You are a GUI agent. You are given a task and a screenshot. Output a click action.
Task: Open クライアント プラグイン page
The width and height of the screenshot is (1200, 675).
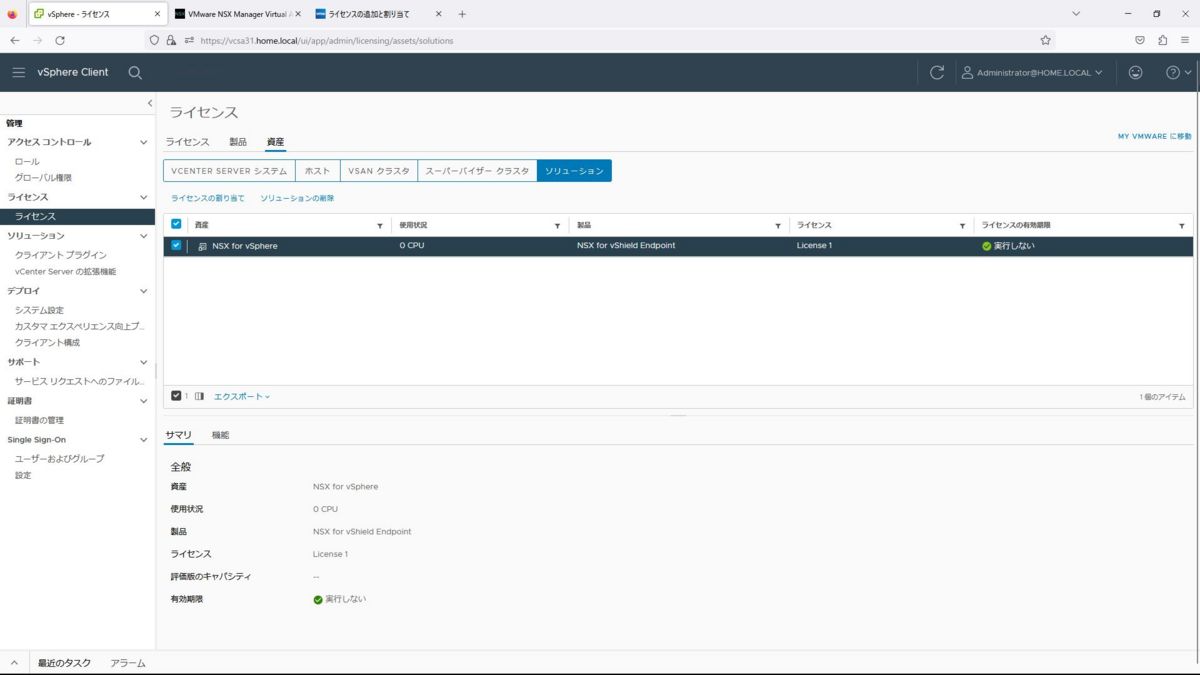[60, 255]
